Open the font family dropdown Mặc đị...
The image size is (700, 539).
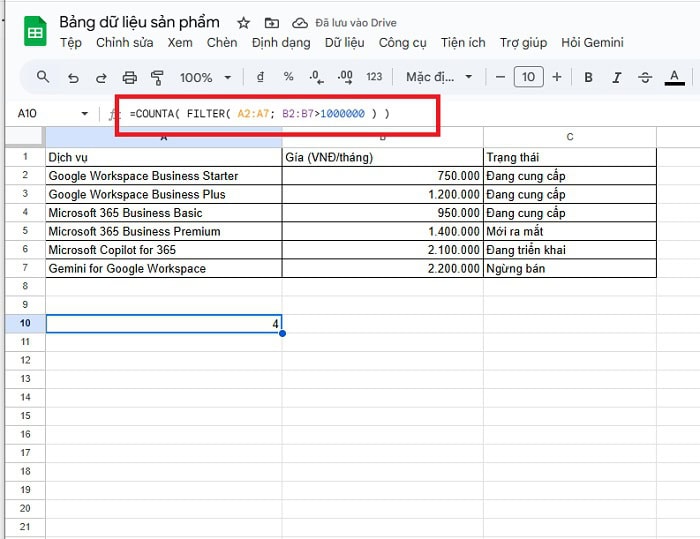(x=439, y=77)
